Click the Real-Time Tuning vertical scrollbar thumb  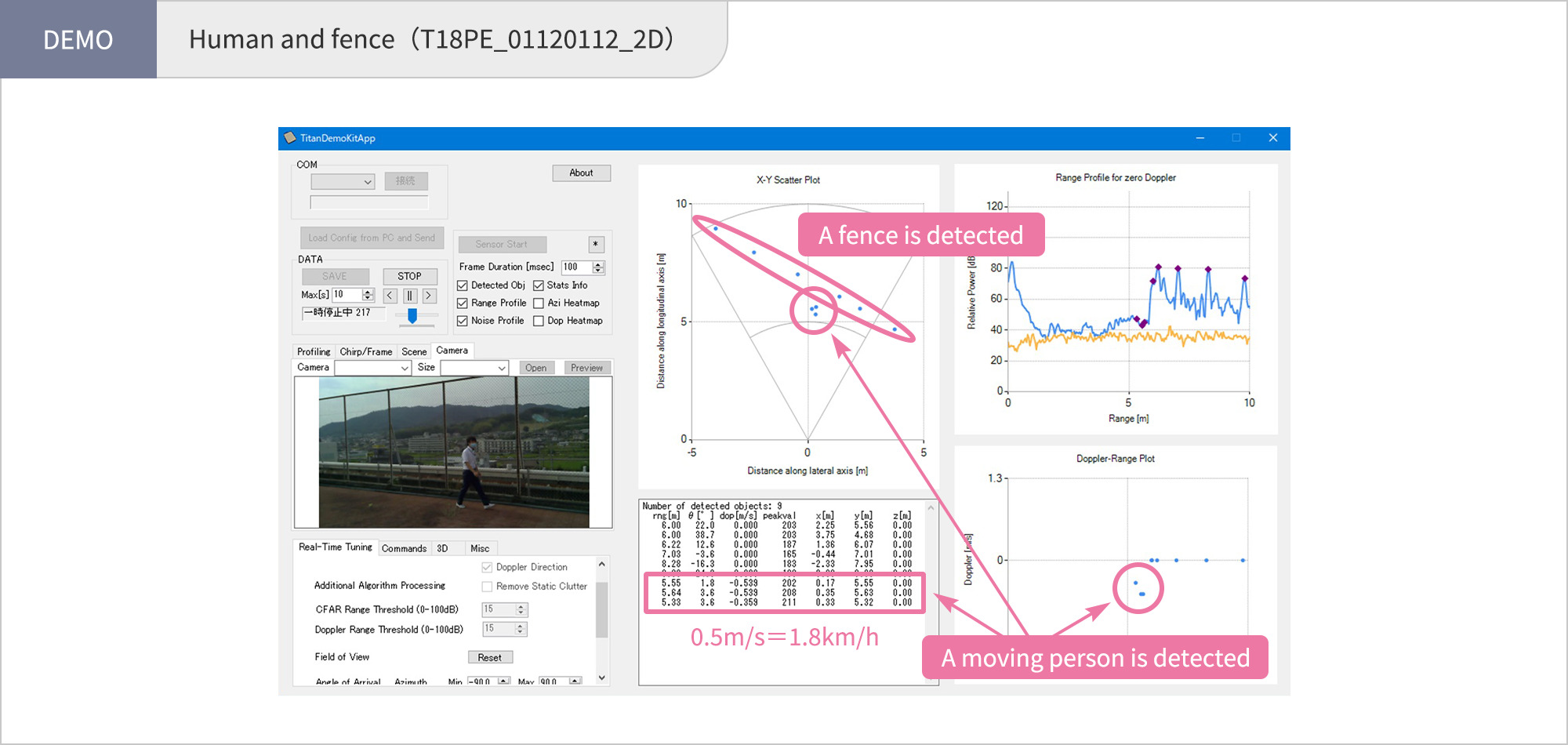coord(601,610)
